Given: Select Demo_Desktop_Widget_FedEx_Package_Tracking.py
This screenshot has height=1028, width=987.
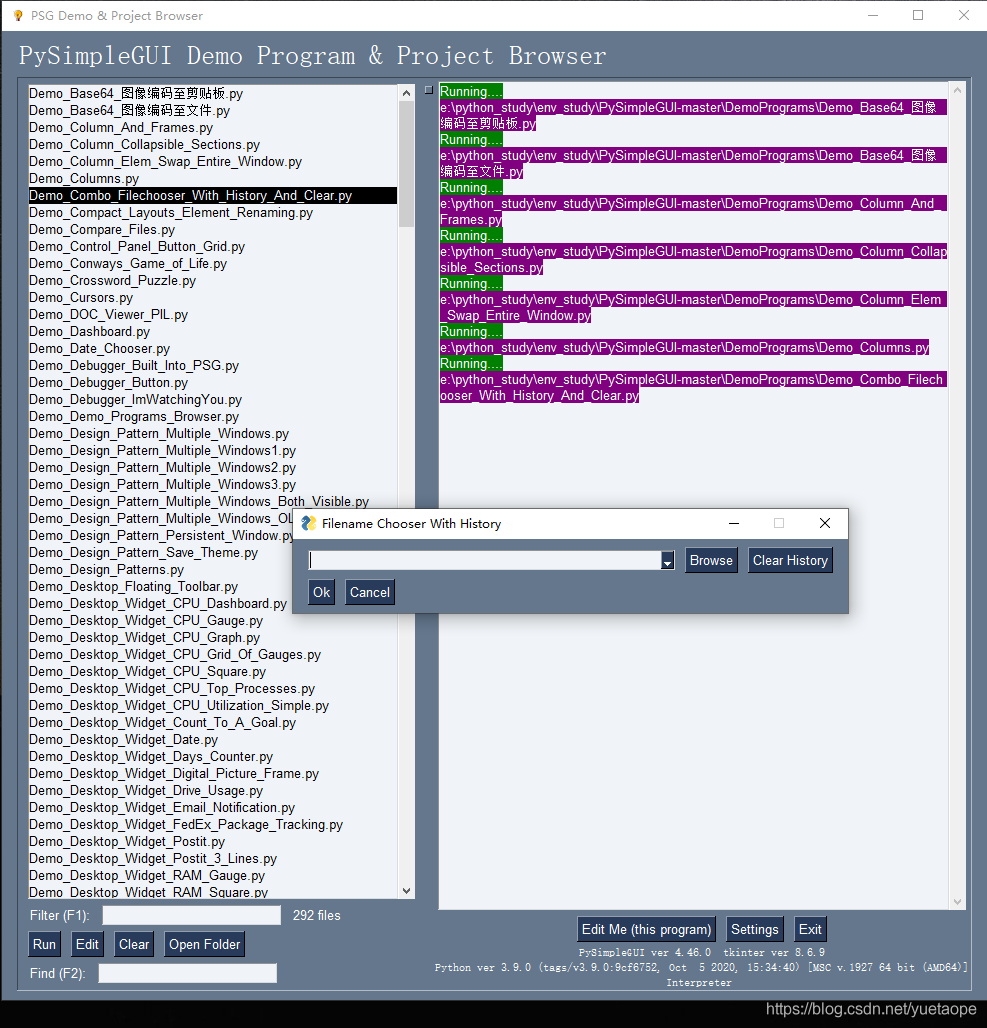Looking at the screenshot, I should (212, 825).
